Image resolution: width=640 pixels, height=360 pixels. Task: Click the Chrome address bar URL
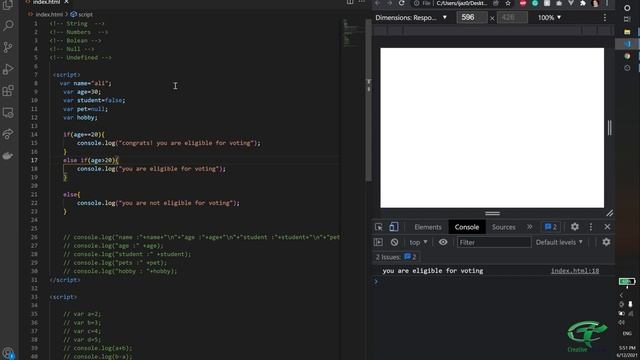tap(461, 3)
